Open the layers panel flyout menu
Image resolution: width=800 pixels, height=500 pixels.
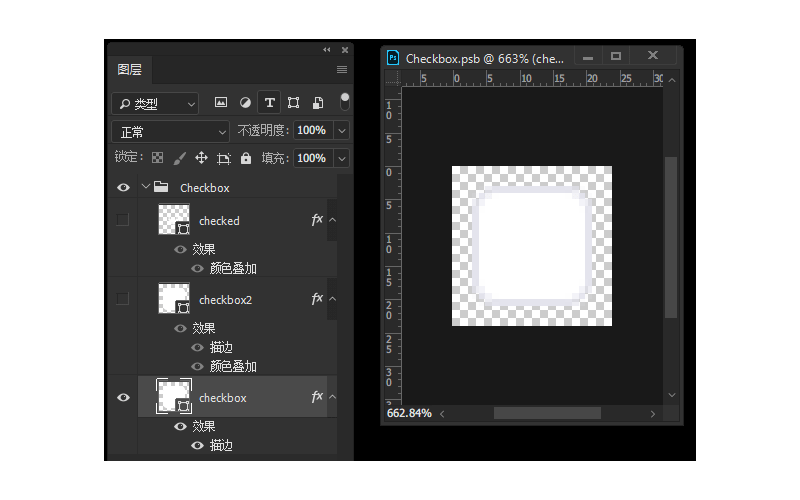342,70
